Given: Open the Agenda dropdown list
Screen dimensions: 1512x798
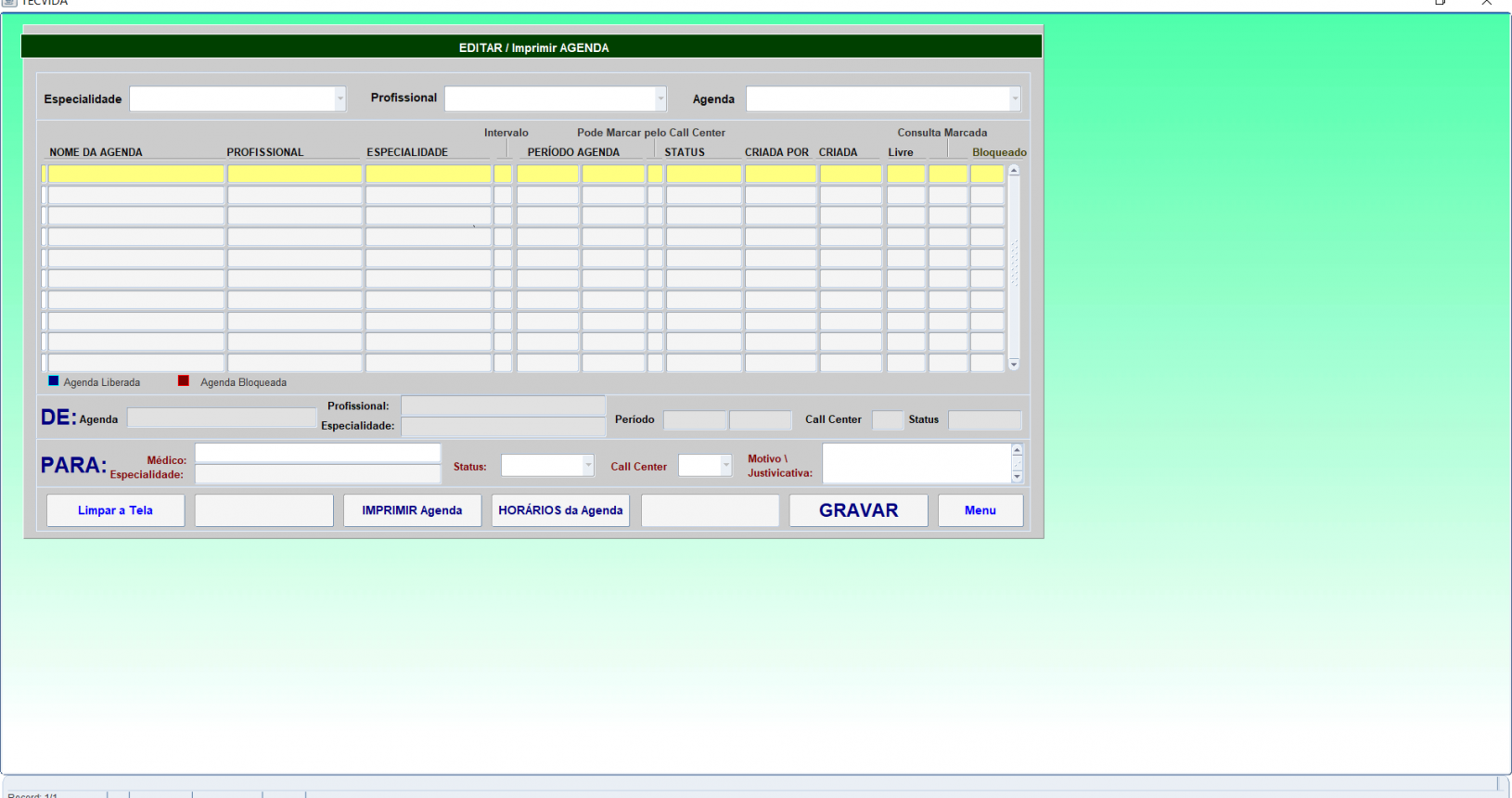Looking at the screenshot, I should (1014, 99).
